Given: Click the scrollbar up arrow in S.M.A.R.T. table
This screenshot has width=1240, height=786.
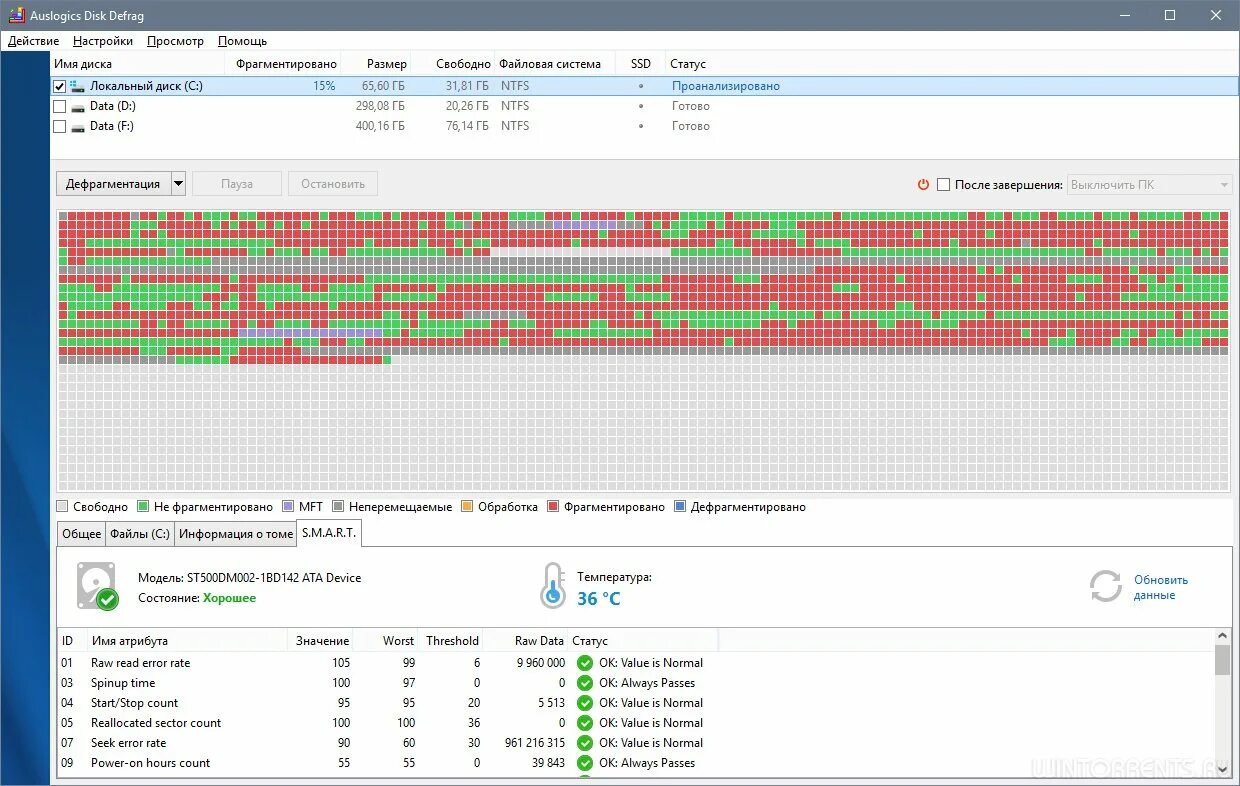Looking at the screenshot, I should point(1223,636).
